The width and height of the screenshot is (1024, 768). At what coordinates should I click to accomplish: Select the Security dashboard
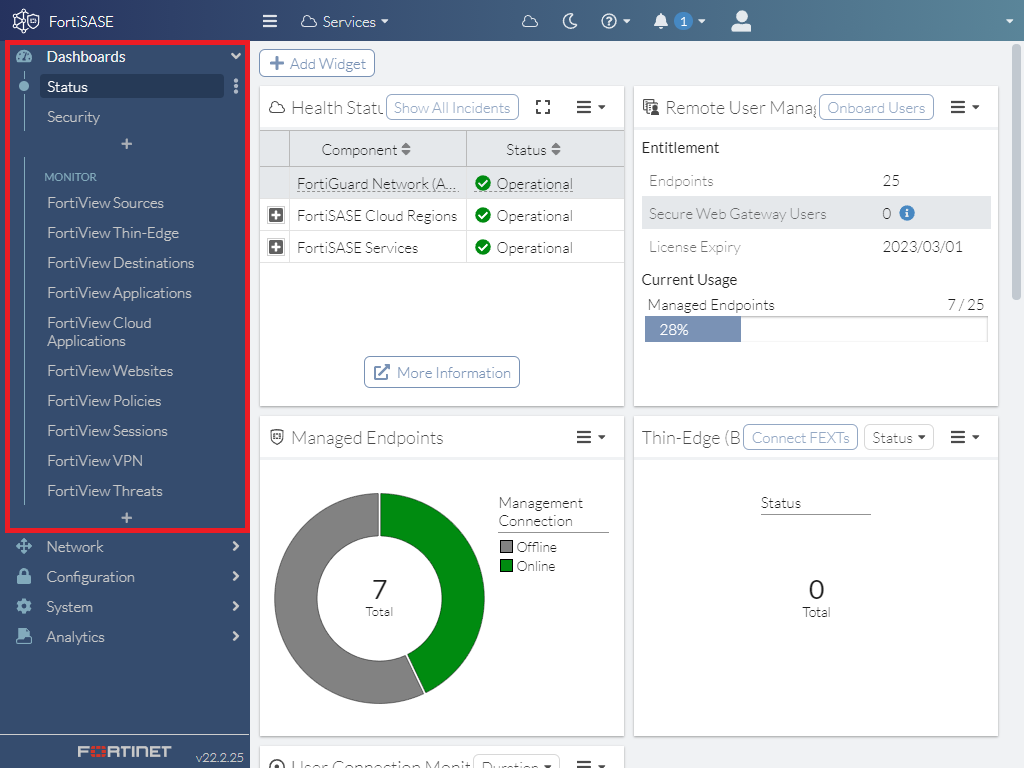73,117
